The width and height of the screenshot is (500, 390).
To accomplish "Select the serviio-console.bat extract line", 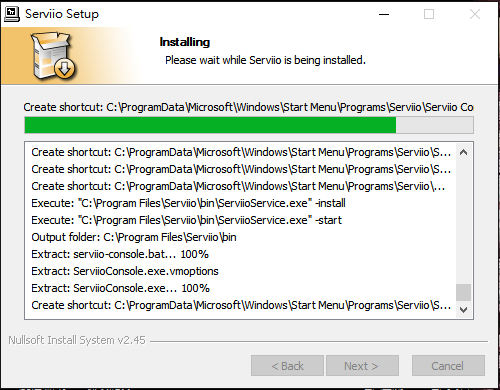I will [120, 254].
